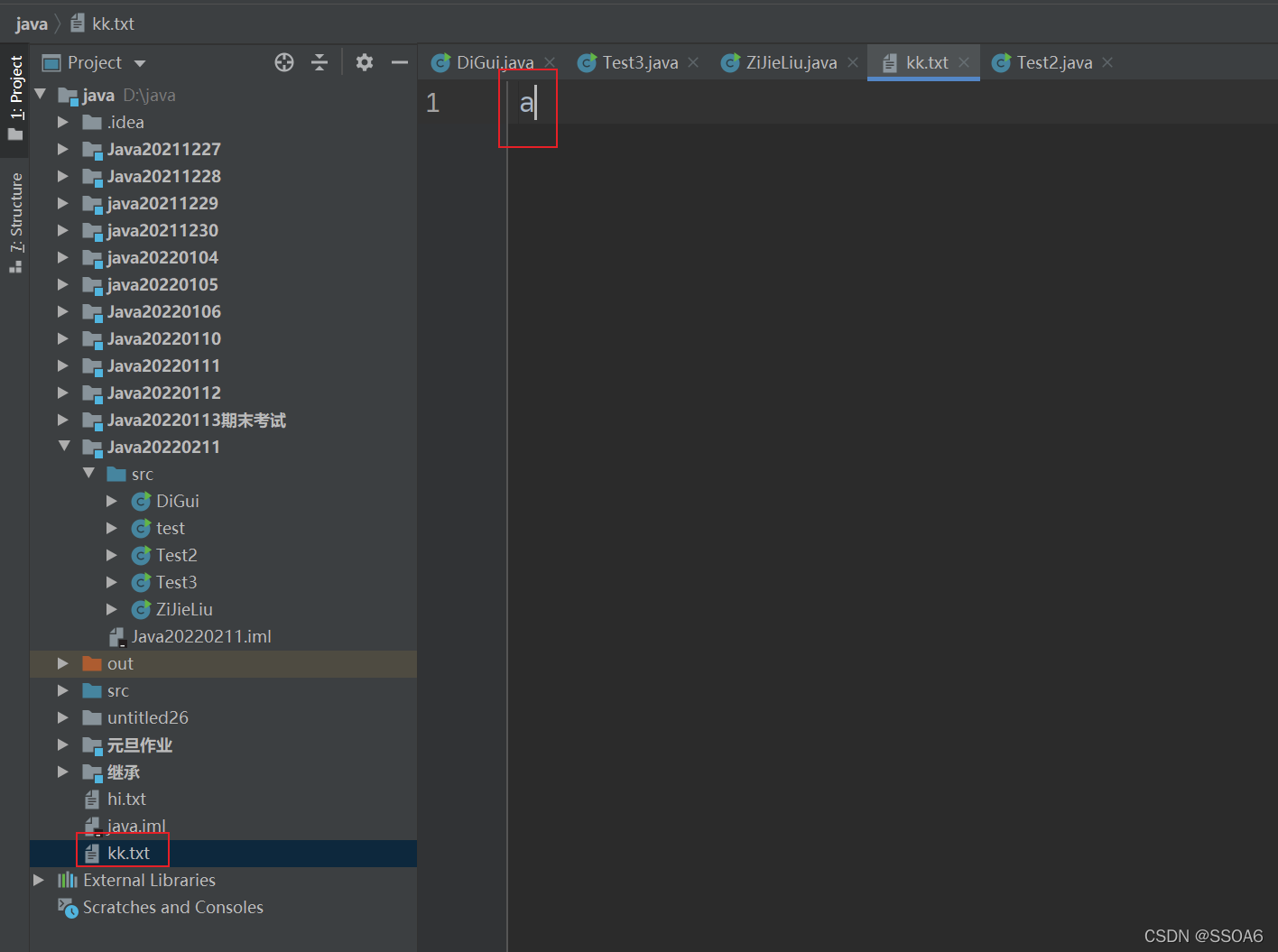Click the Java20220211.iml file icon
This screenshot has height=952, width=1278.
coord(117,637)
